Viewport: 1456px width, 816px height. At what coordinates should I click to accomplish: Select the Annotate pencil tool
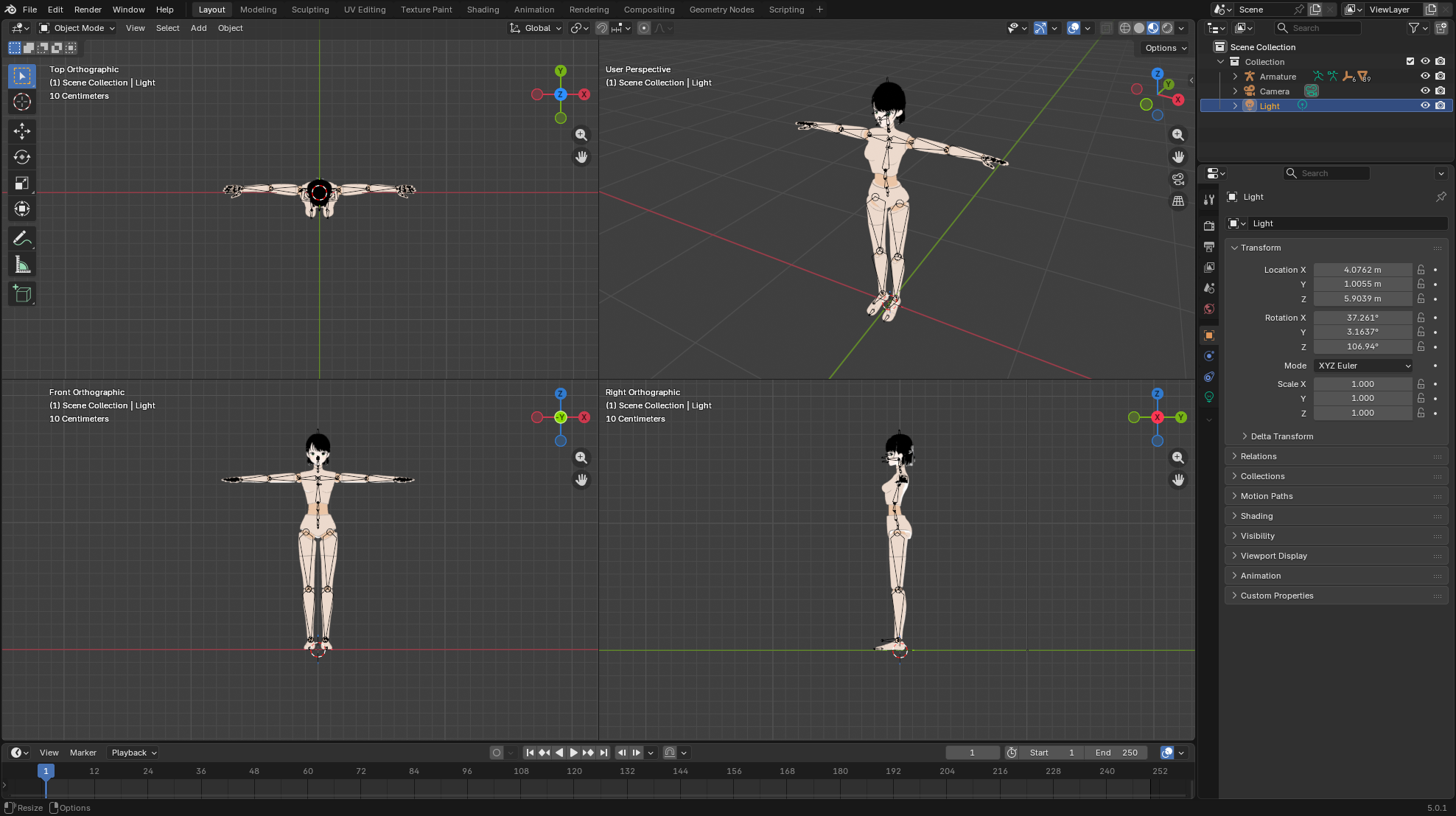click(22, 239)
